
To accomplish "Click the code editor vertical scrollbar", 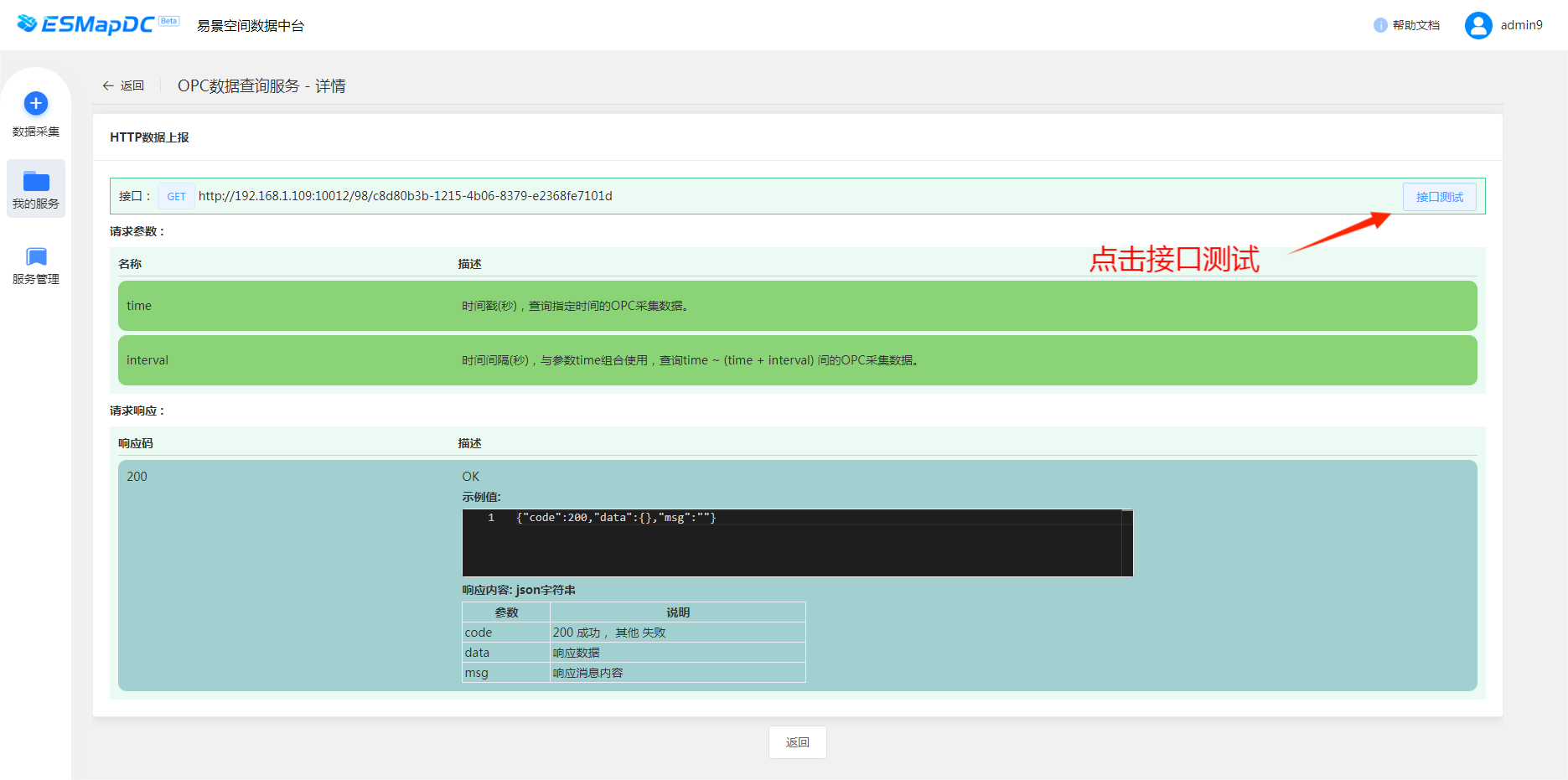I will 1127,543.
